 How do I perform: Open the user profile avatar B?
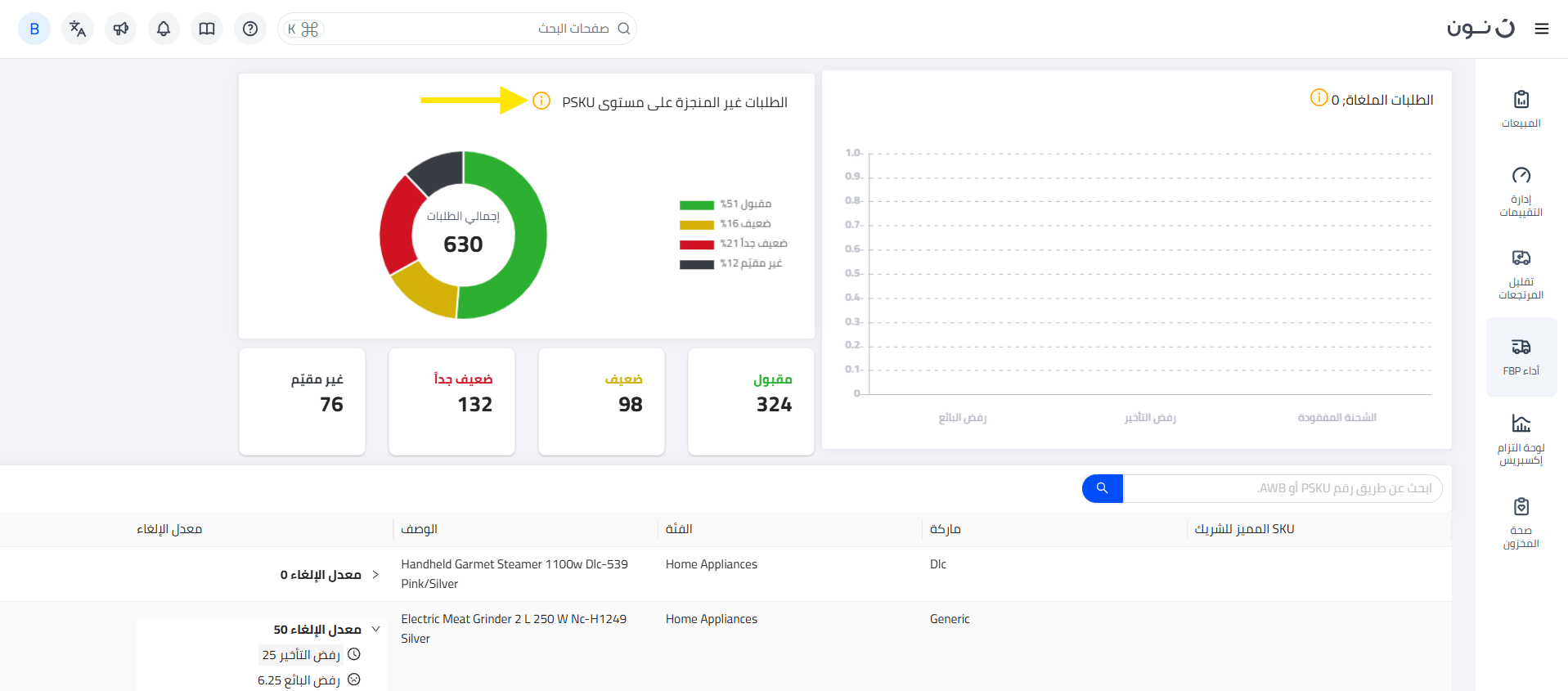(34, 29)
